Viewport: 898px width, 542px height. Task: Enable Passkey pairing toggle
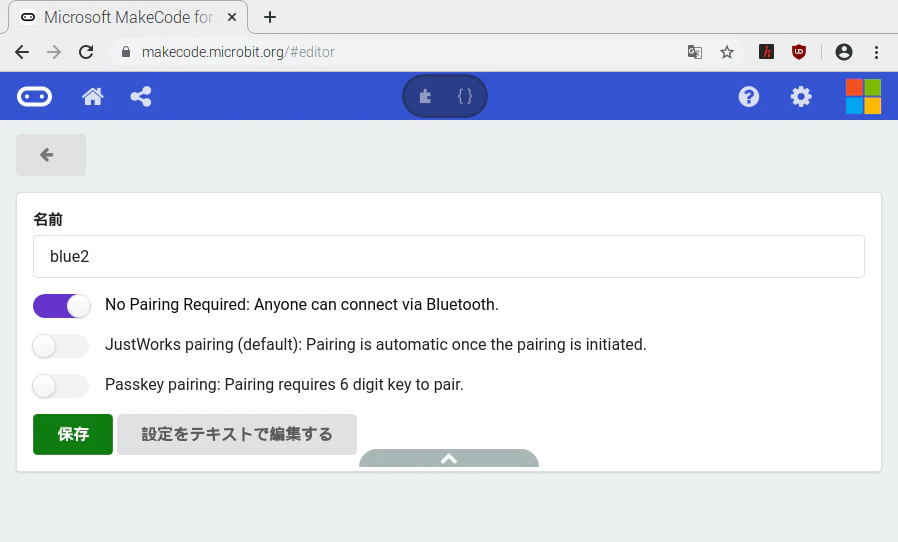(61, 386)
